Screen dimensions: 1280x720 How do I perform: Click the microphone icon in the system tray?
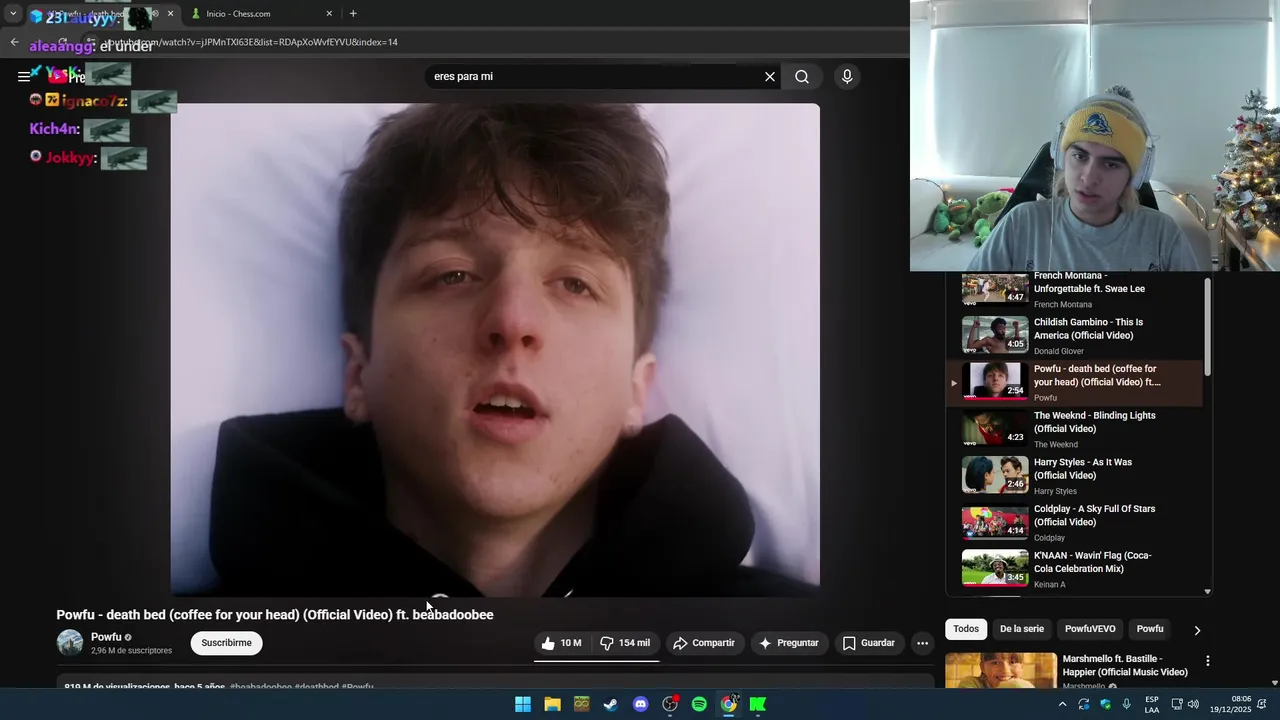[1127, 704]
